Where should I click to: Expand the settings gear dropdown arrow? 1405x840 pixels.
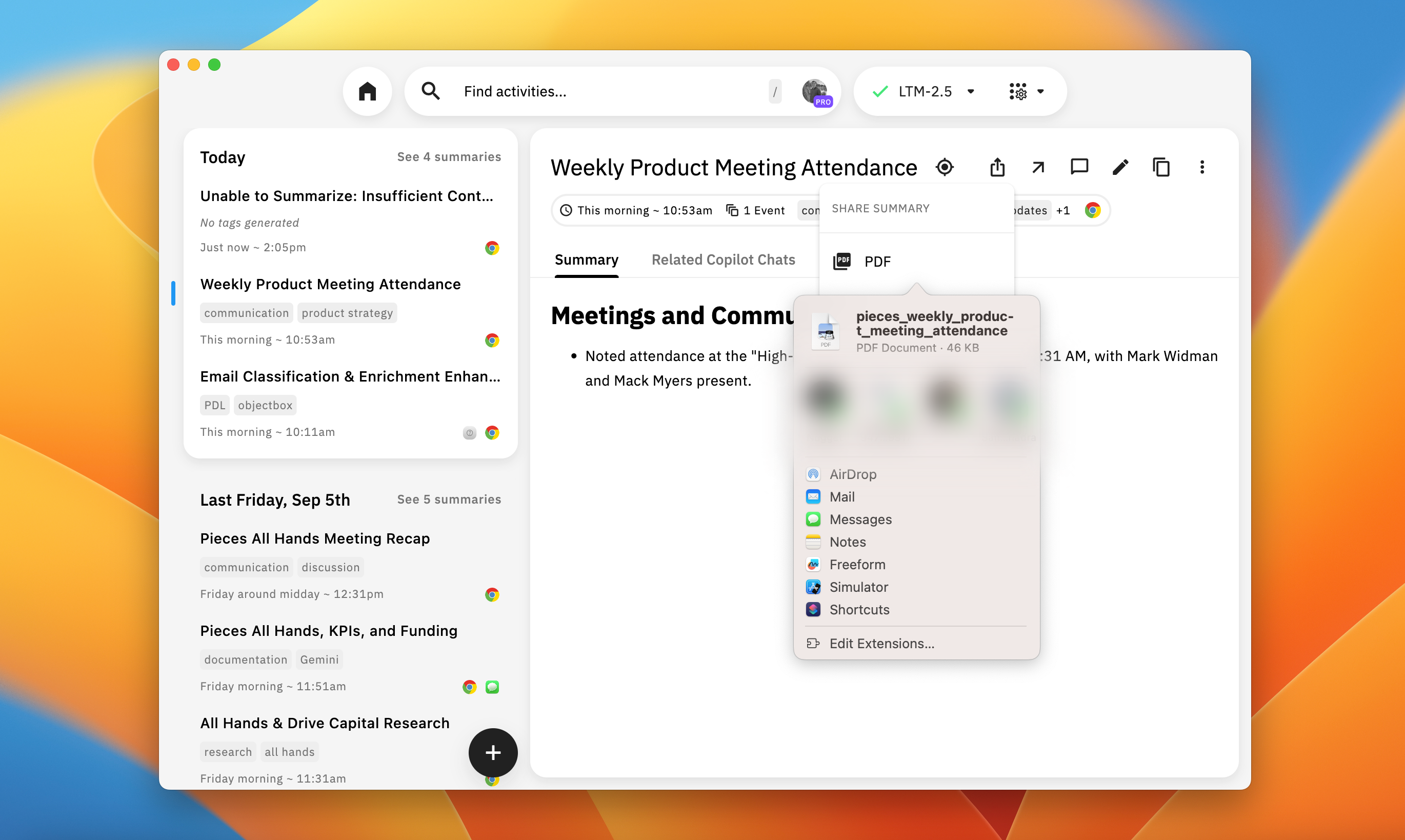(1040, 91)
